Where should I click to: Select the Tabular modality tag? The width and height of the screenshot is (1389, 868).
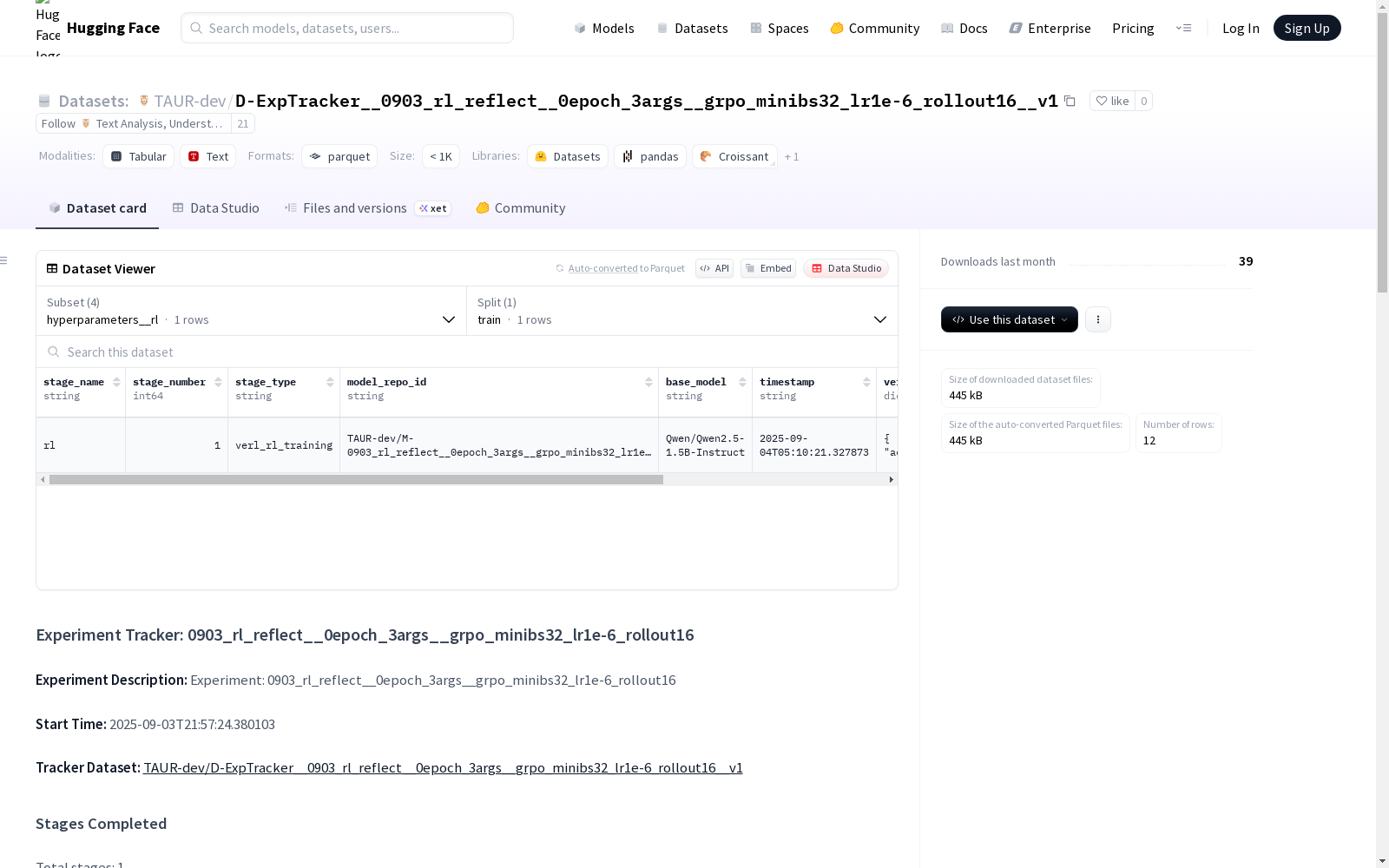[x=139, y=156]
